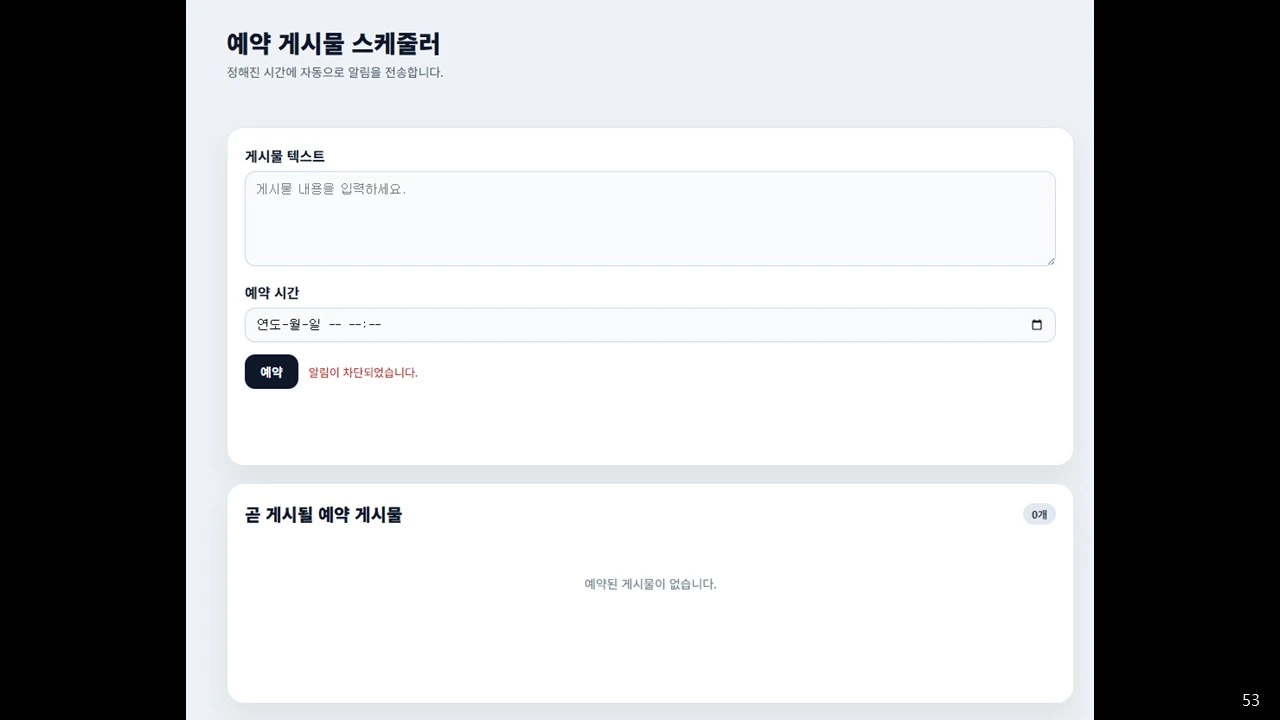This screenshot has width=1280, height=720.
Task: Click the 예약 button to schedule
Action: coord(271,371)
